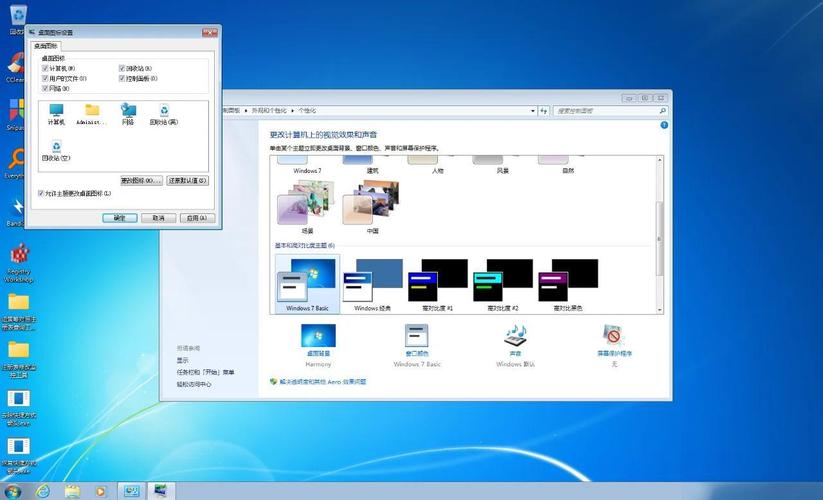This screenshot has height=500, width=823.
Task: Click the 解决透明度和其他 Aero 效果问题 link
Action: click(323, 382)
